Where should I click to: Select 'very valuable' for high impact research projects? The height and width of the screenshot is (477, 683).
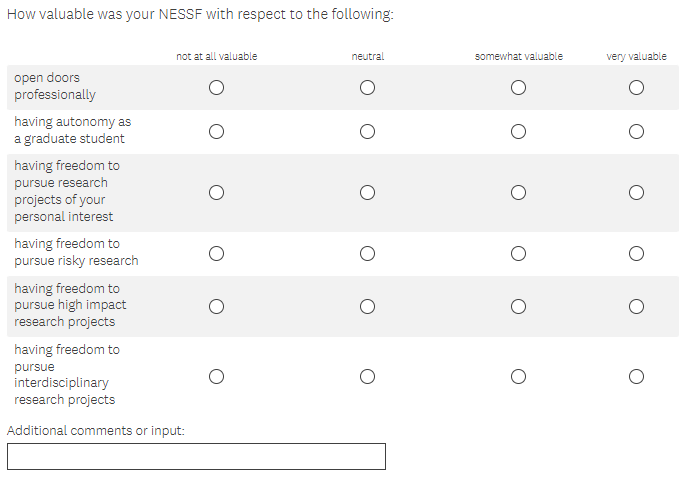[636, 306]
